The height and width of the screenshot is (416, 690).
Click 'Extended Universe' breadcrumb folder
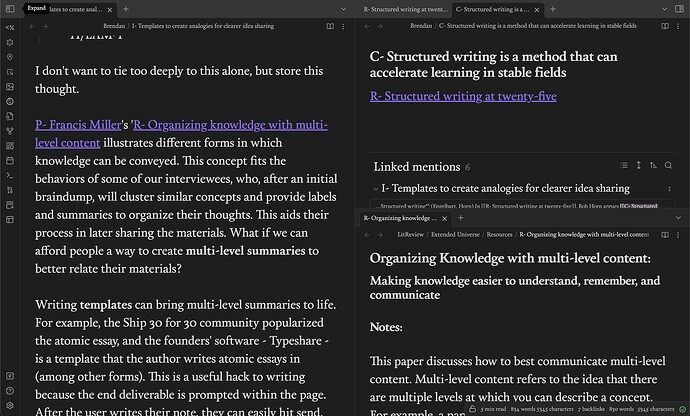[x=455, y=235]
